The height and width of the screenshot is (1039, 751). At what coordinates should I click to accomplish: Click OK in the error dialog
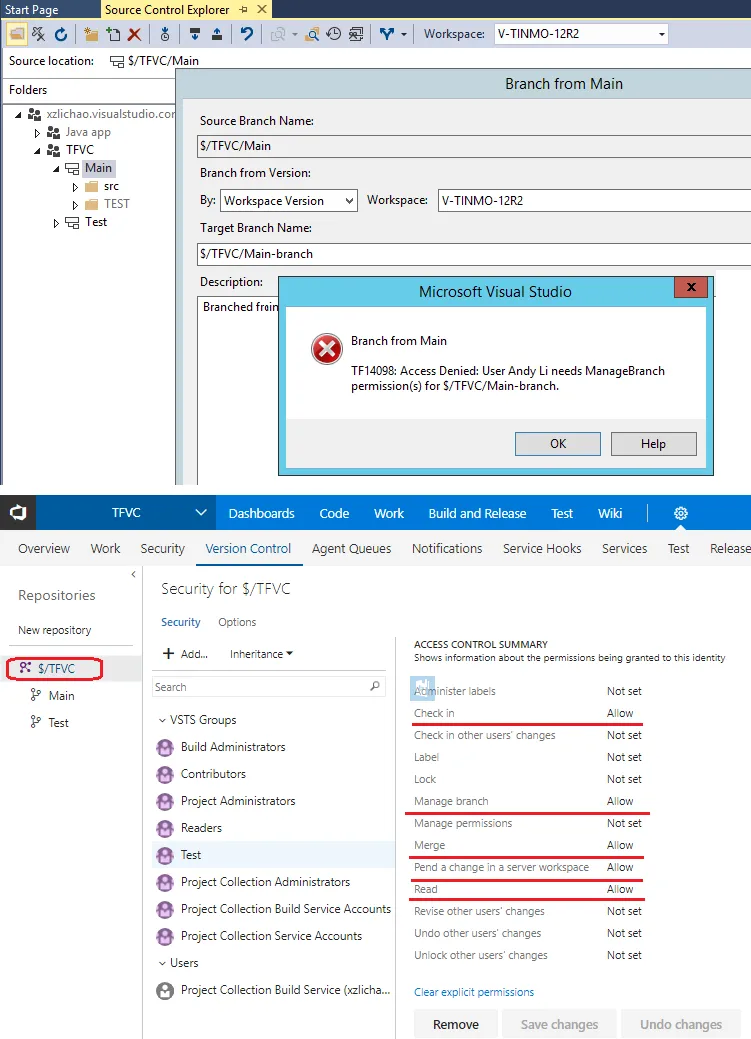pyautogui.click(x=557, y=444)
